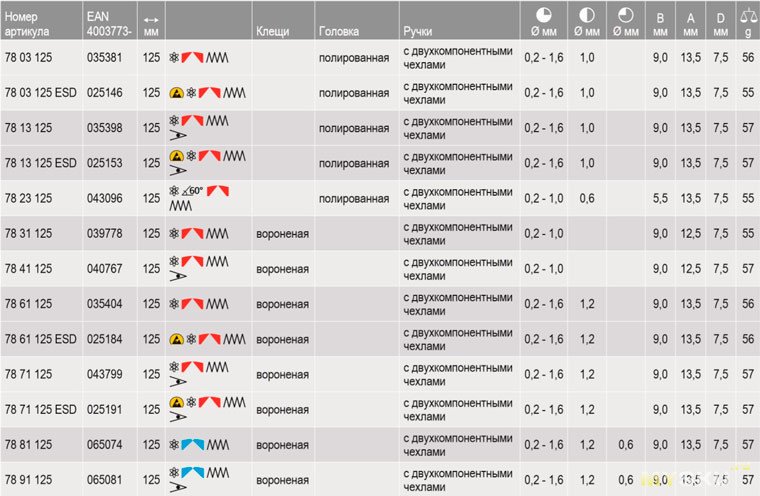Image resolution: width=760 pixels, height=496 pixels.
Task: Click the half-filled circle Ø мм header icon
Action: click(x=587, y=15)
